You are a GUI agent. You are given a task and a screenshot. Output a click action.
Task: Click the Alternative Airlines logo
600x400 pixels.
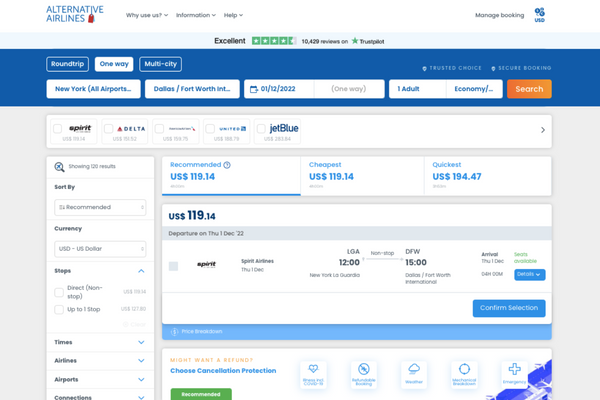click(75, 14)
